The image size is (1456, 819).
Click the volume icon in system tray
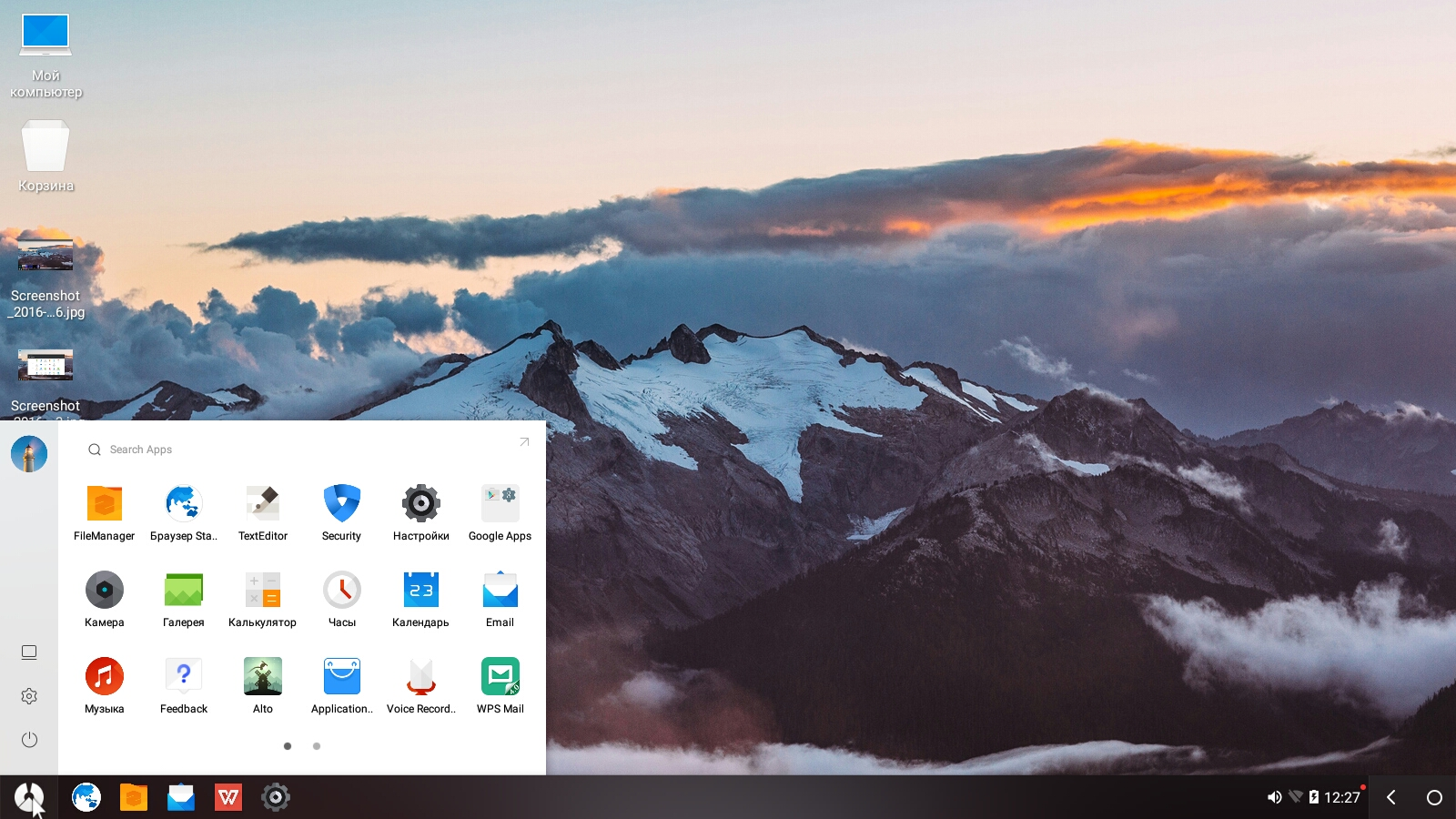[x=1274, y=797]
